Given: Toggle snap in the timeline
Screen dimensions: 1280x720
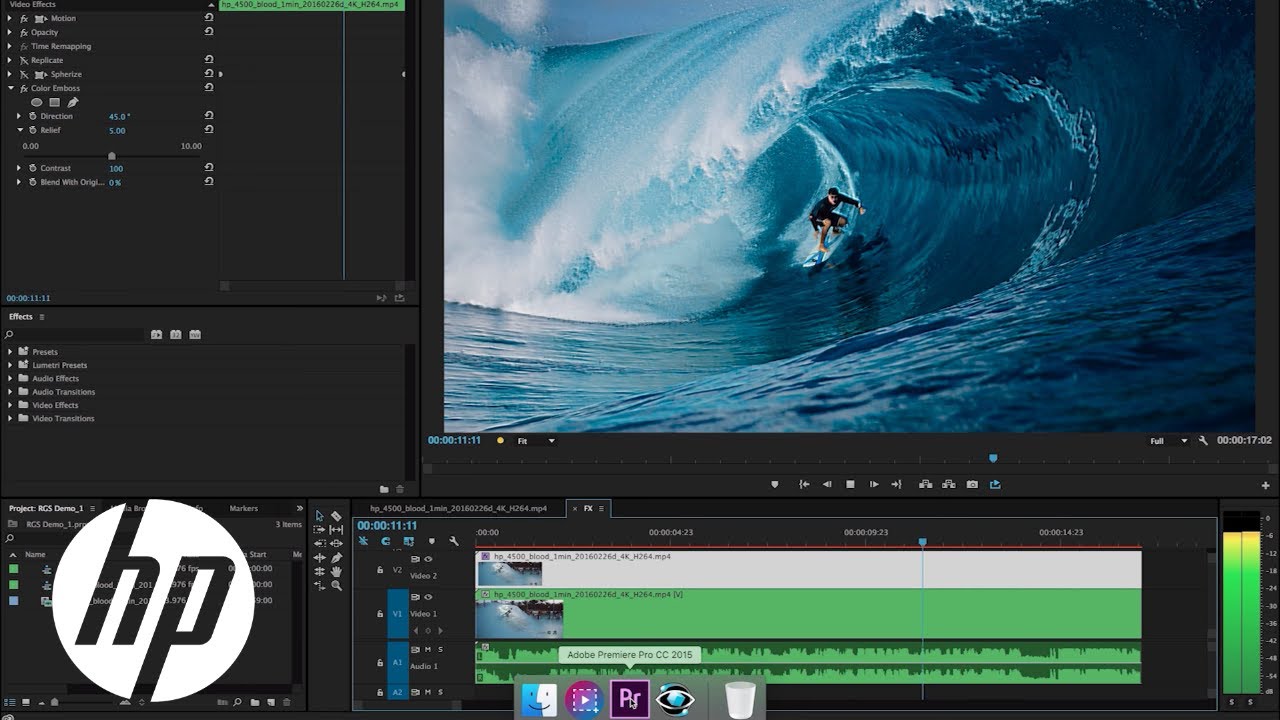Looking at the screenshot, I should coord(386,541).
